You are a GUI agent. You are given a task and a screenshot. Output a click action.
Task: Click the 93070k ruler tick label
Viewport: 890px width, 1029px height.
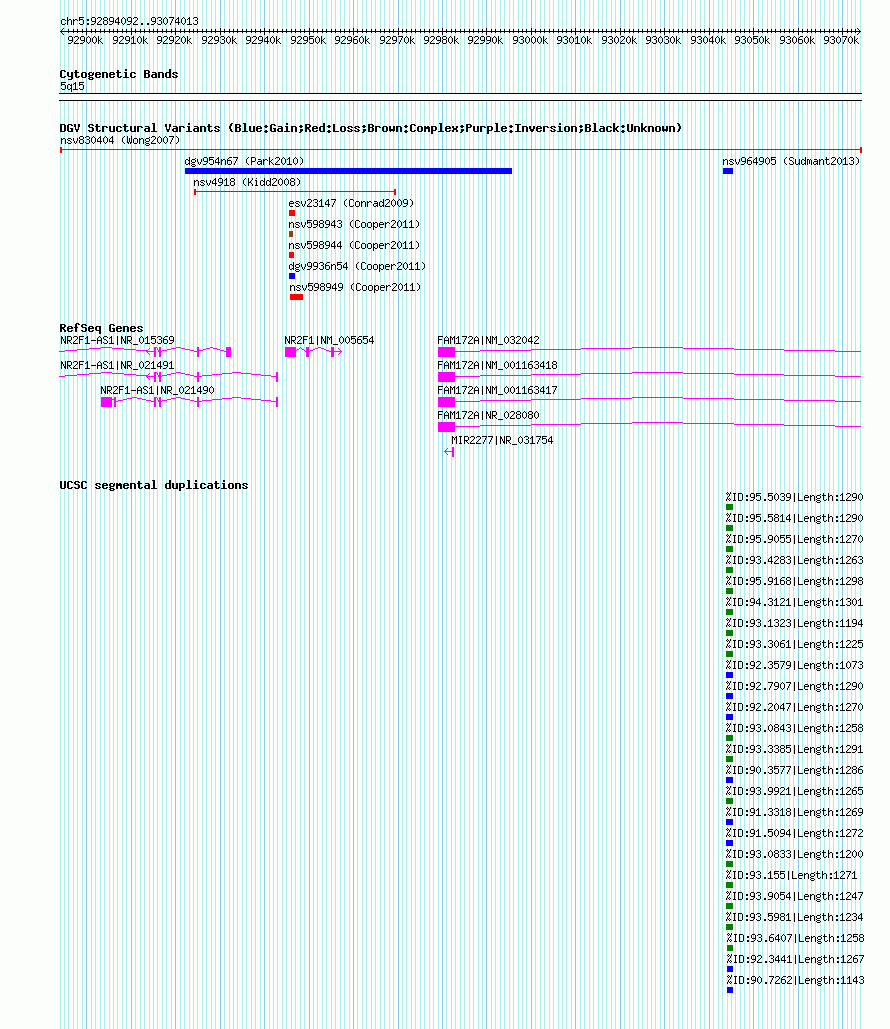[x=841, y=40]
